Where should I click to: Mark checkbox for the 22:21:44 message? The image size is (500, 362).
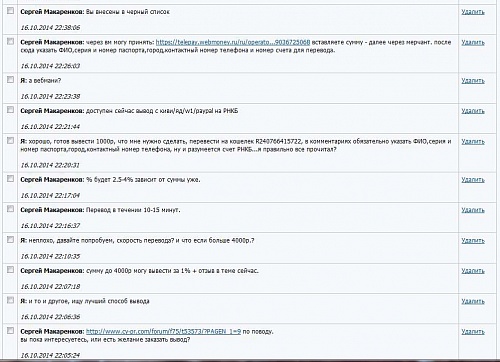click(x=10, y=110)
